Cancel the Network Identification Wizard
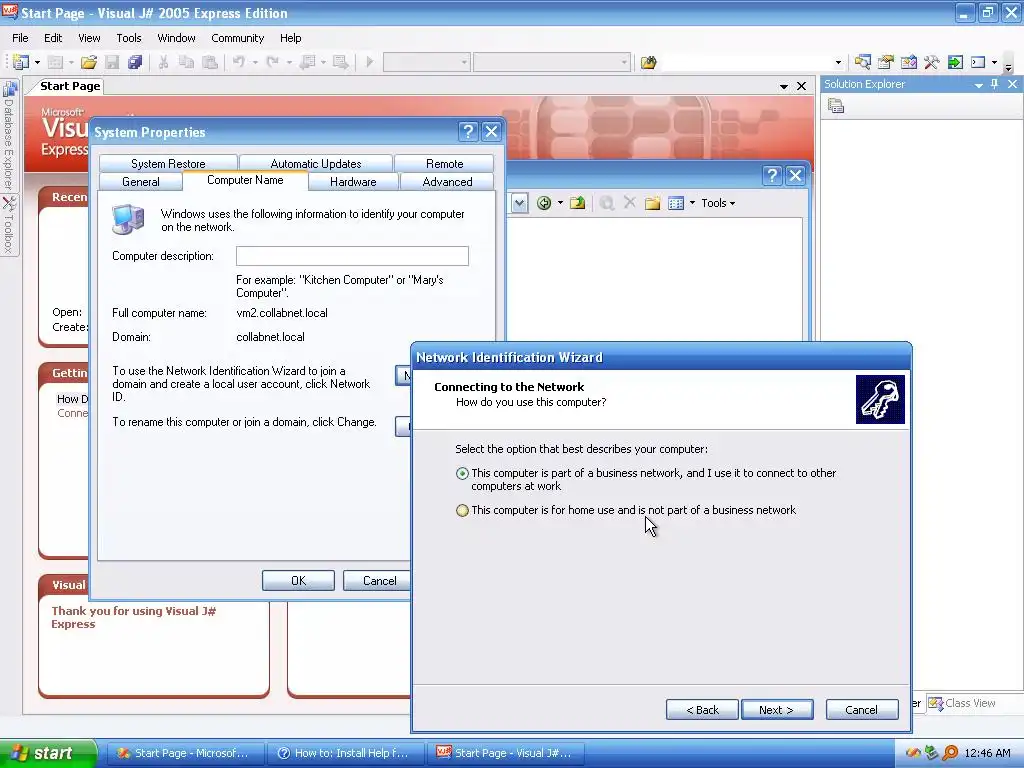This screenshot has width=1024, height=768. coord(862,710)
